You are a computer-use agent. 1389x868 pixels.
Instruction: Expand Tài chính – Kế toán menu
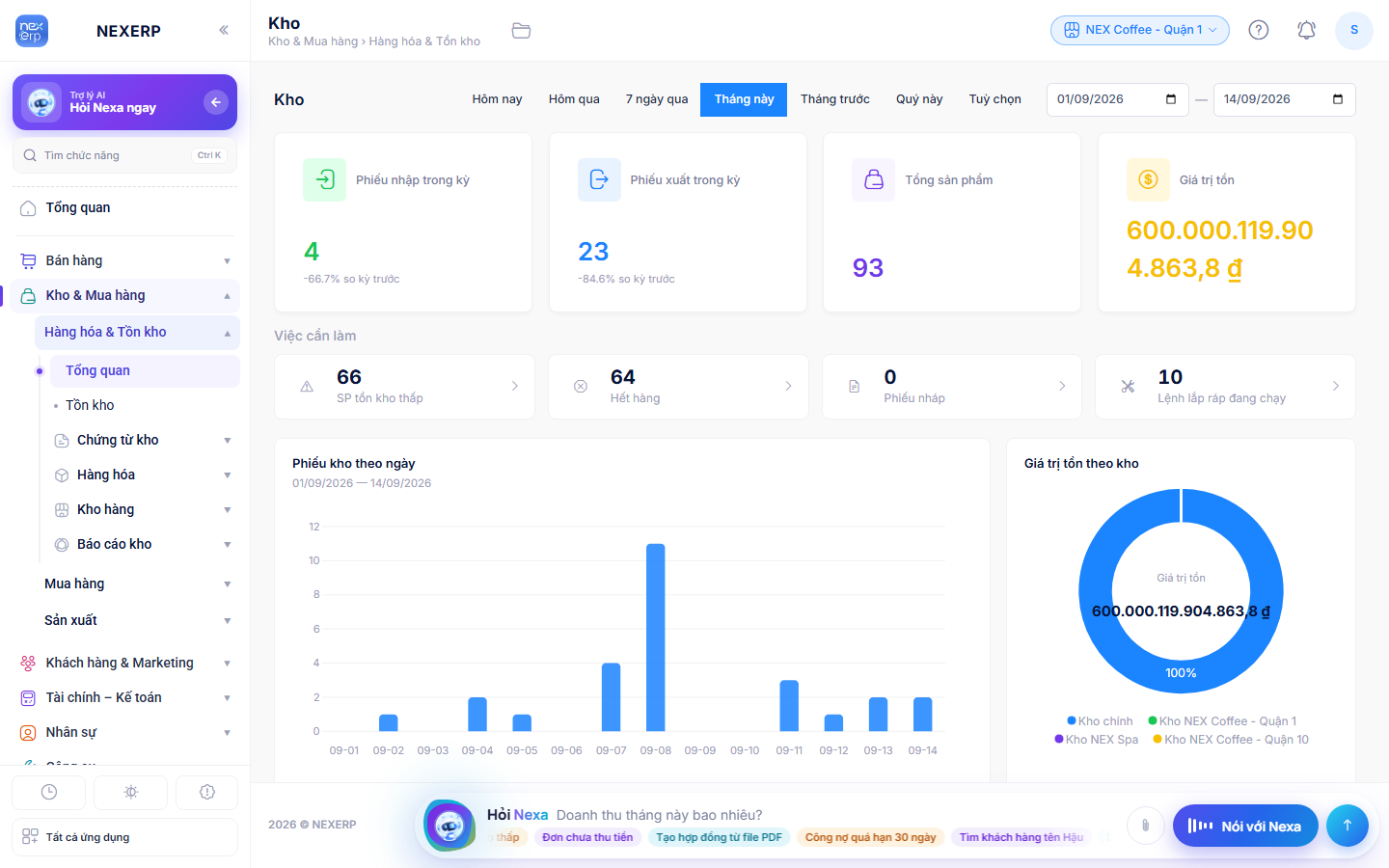coord(228,698)
